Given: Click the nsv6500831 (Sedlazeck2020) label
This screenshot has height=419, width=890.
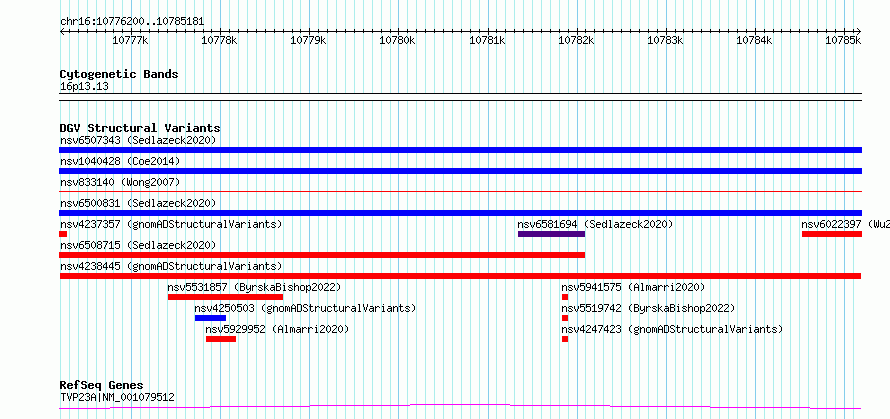Looking at the screenshot, I should click(138, 203).
